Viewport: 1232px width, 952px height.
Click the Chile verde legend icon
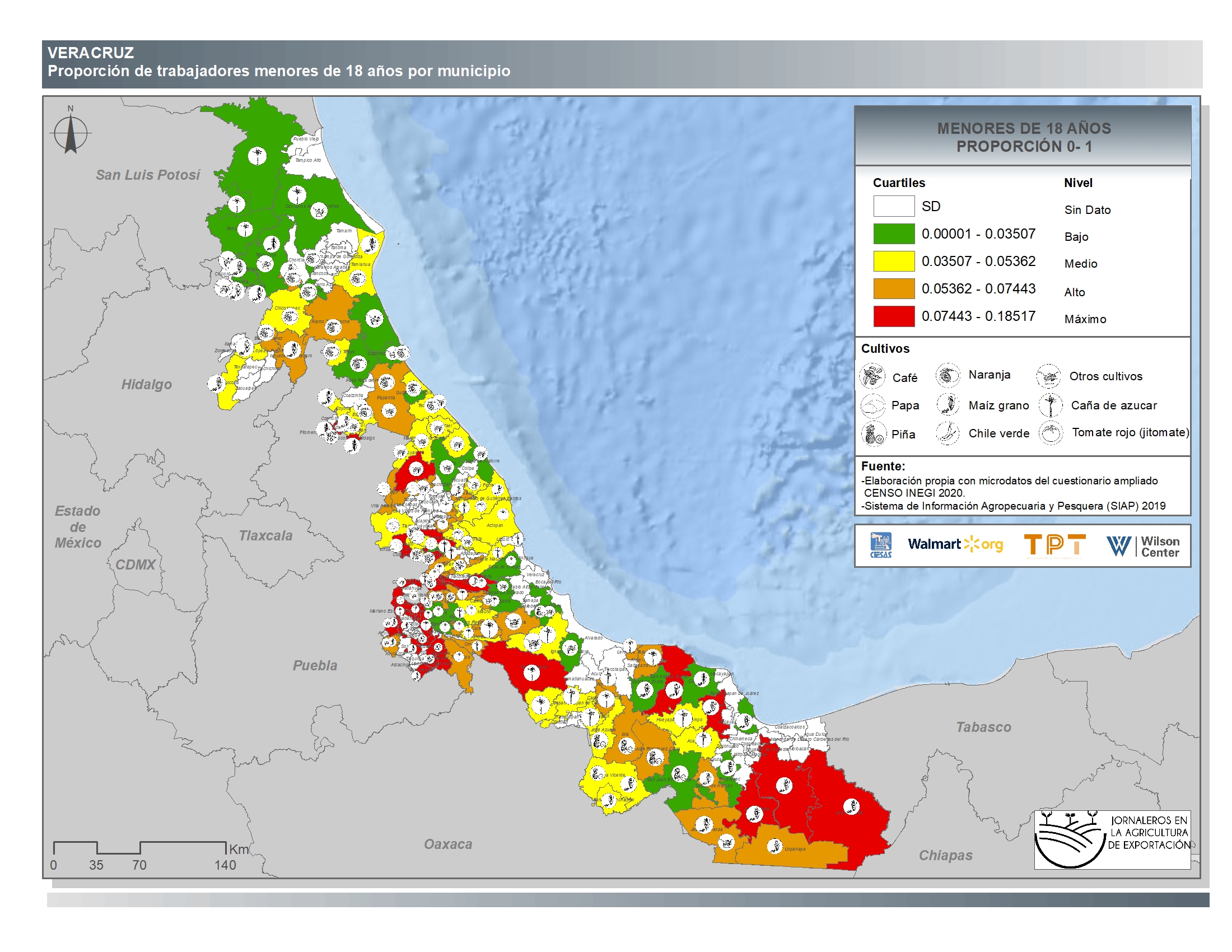(948, 433)
